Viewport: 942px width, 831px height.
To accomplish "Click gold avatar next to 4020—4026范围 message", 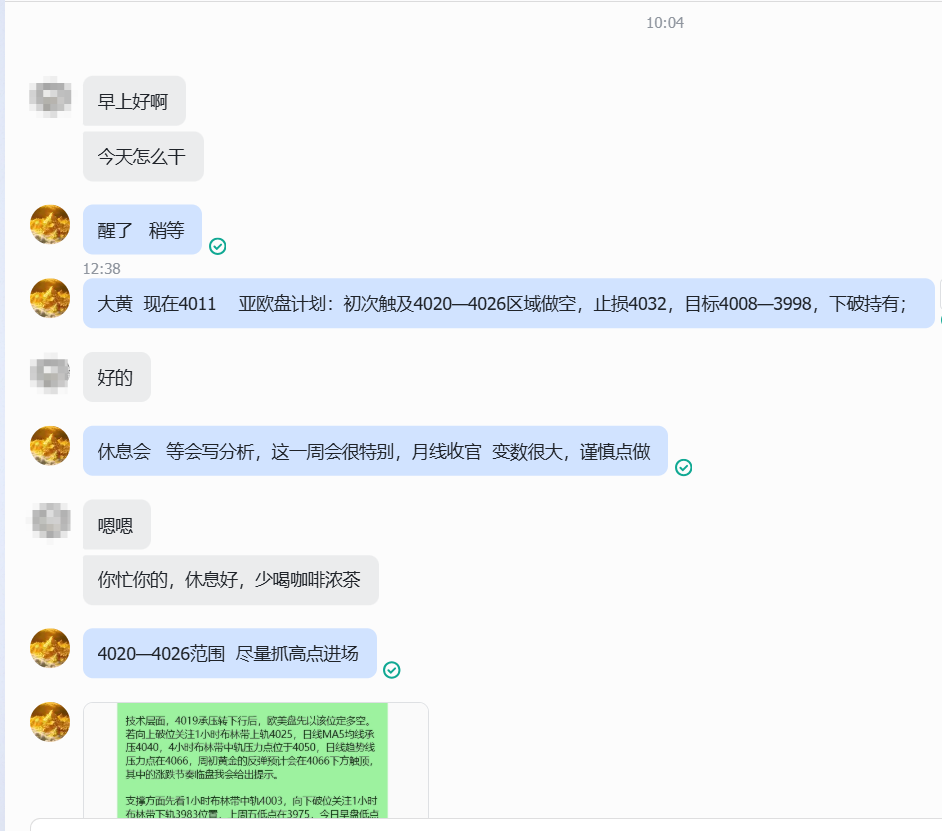I will coord(50,648).
